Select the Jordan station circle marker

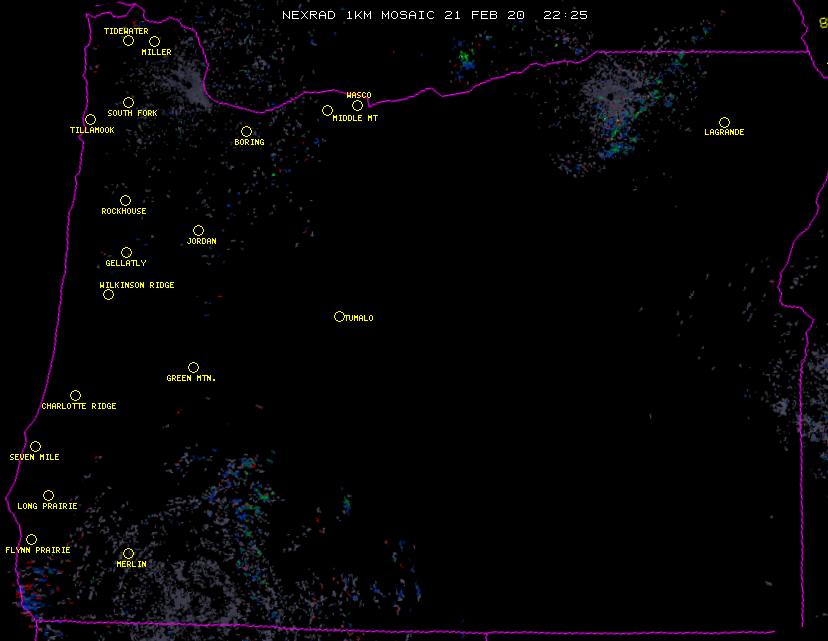[198, 230]
